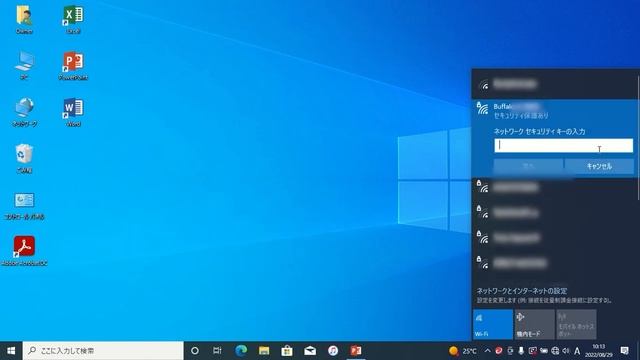Select the user folder desktop icon
The height and width of the screenshot is (360, 640).
(24, 19)
